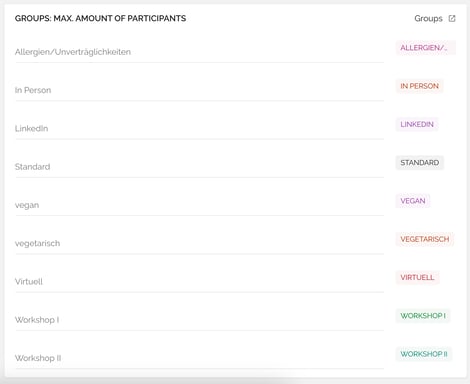
Task: Select the STANDARD group tag
Action: [x=420, y=163]
